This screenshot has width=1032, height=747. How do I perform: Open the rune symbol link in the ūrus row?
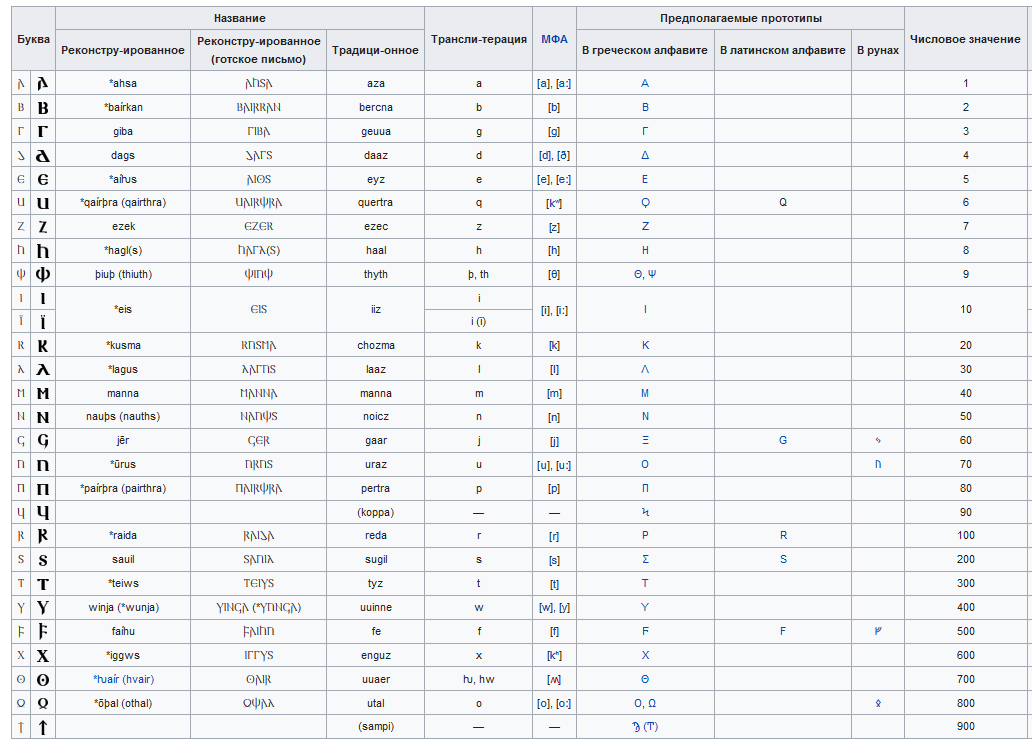tap(878, 464)
